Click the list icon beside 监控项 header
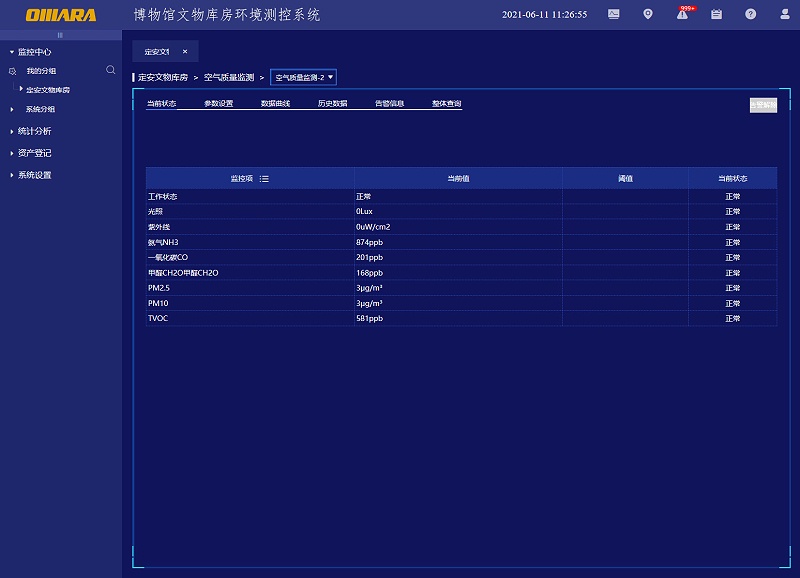Screen dimensions: 800x578 pos(264,178)
